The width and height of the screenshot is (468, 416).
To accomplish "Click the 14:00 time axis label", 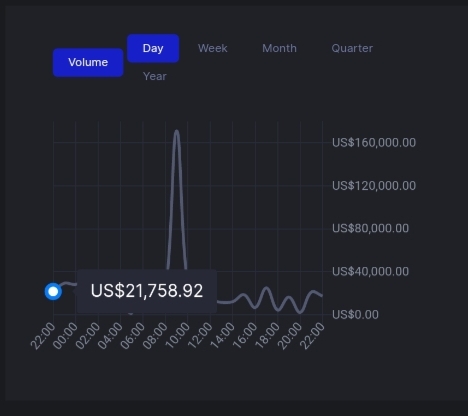I will [222, 336].
